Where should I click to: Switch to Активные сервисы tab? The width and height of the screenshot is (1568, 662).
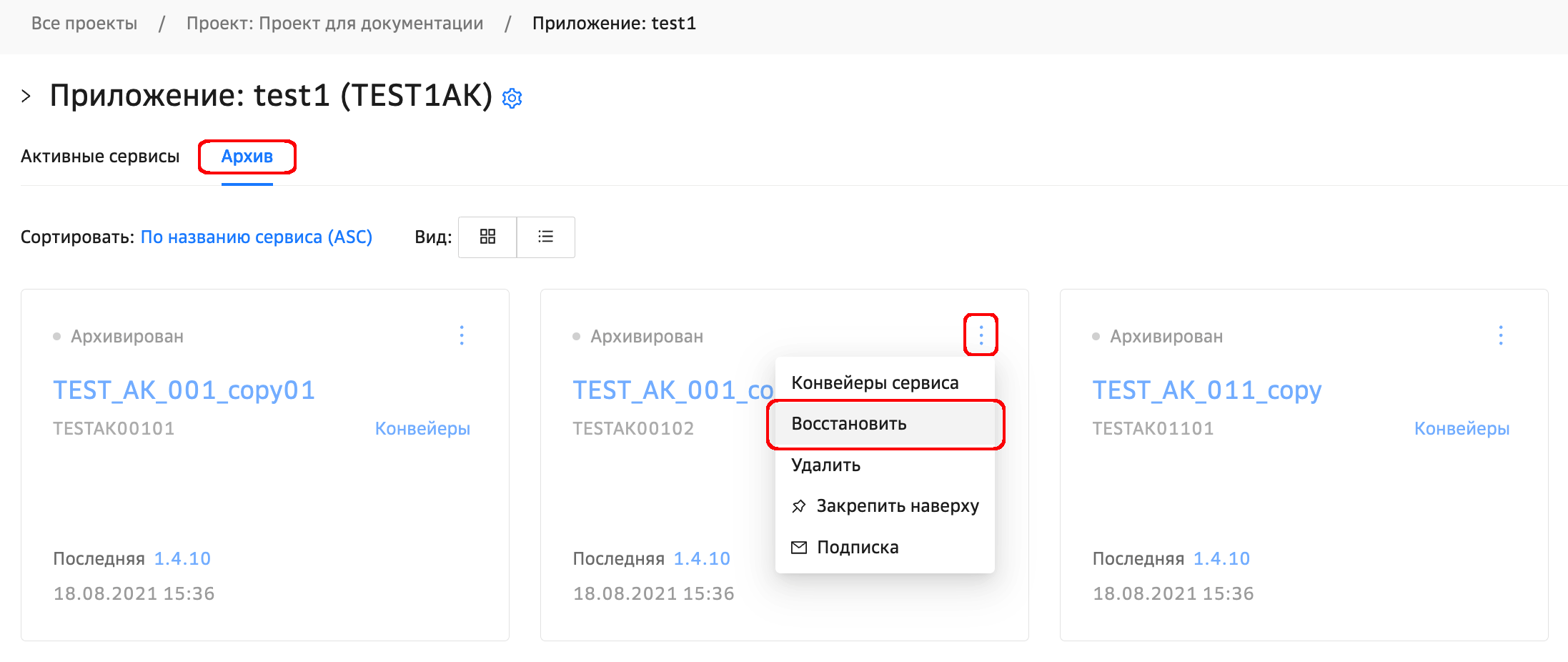pos(100,157)
